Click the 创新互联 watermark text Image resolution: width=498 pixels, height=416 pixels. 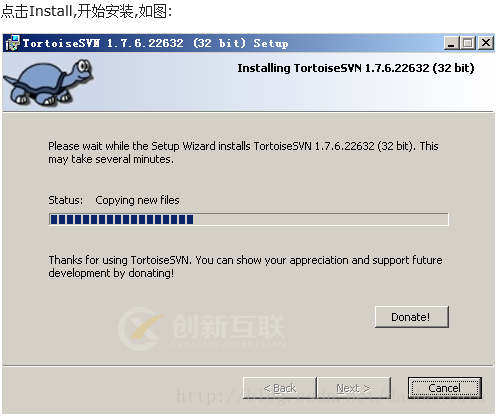228,327
